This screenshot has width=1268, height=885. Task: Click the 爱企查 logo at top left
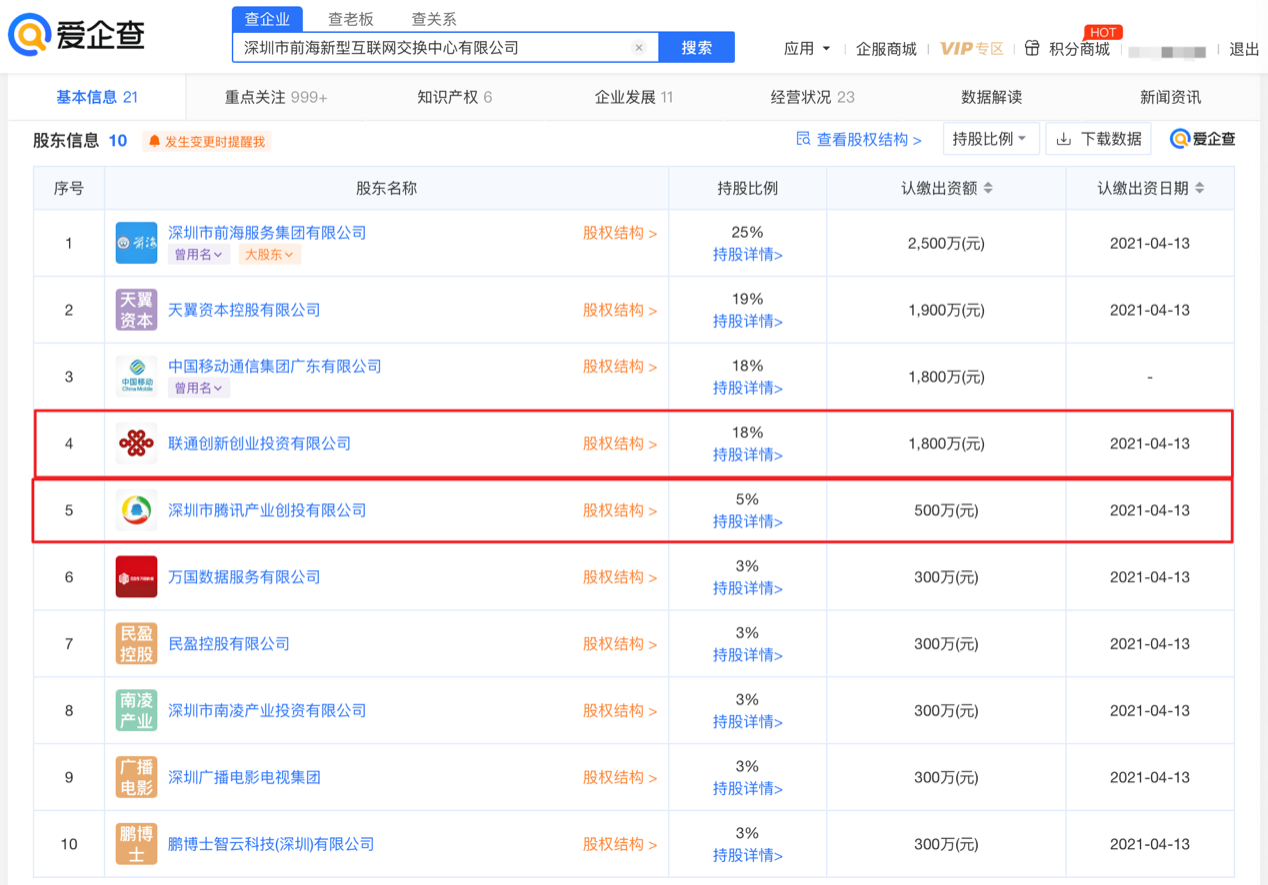77,35
